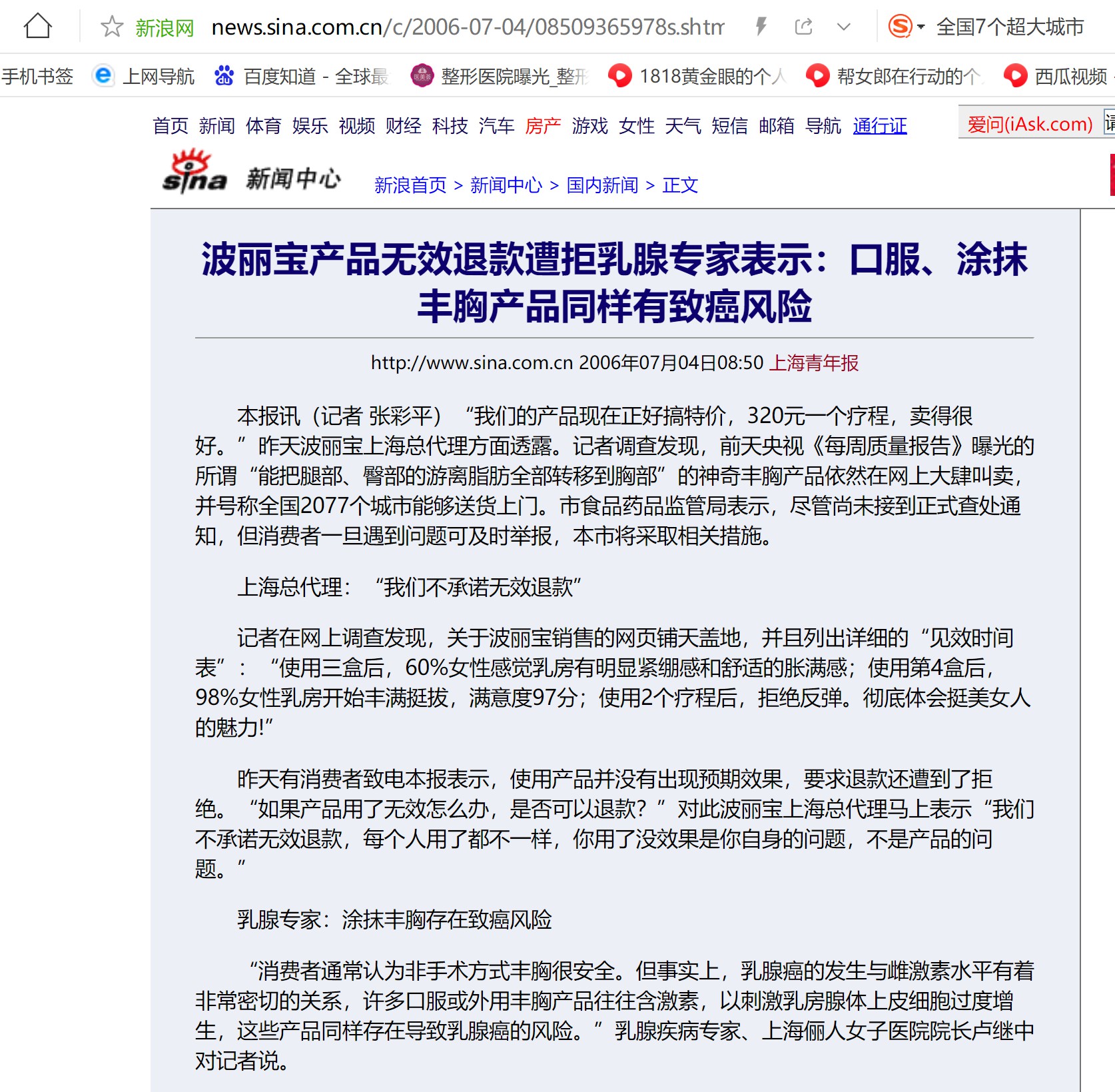Click 首页 in Sina nav
1115x1092 pixels.
[171, 126]
